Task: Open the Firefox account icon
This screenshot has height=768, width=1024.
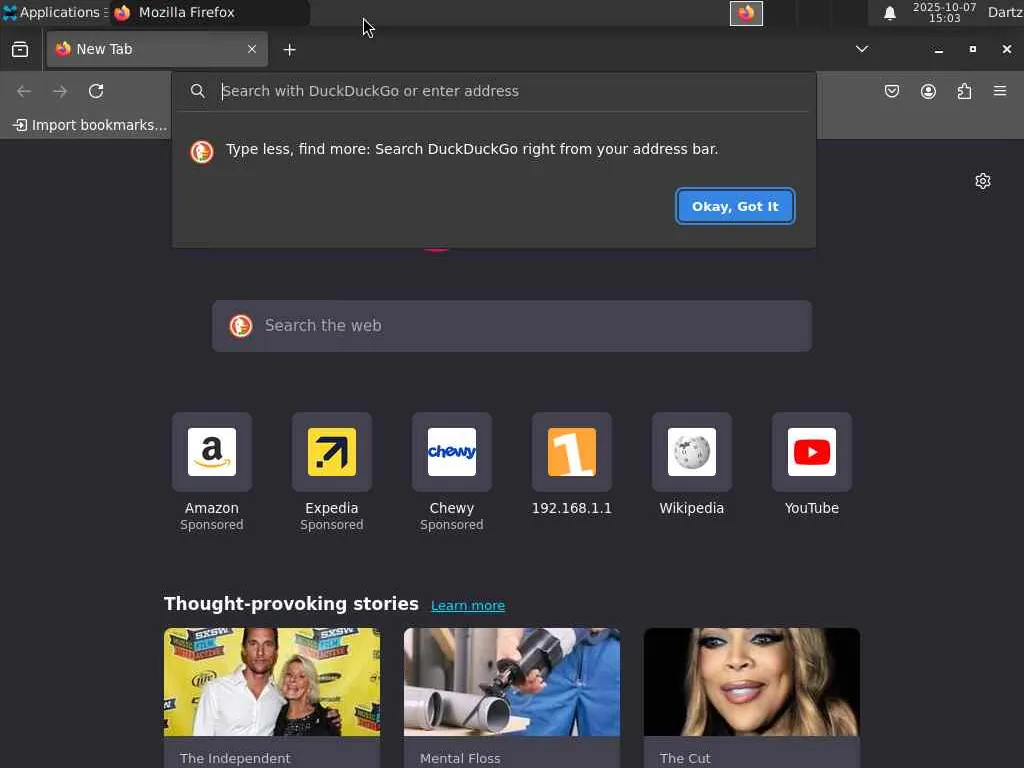Action: (928, 91)
